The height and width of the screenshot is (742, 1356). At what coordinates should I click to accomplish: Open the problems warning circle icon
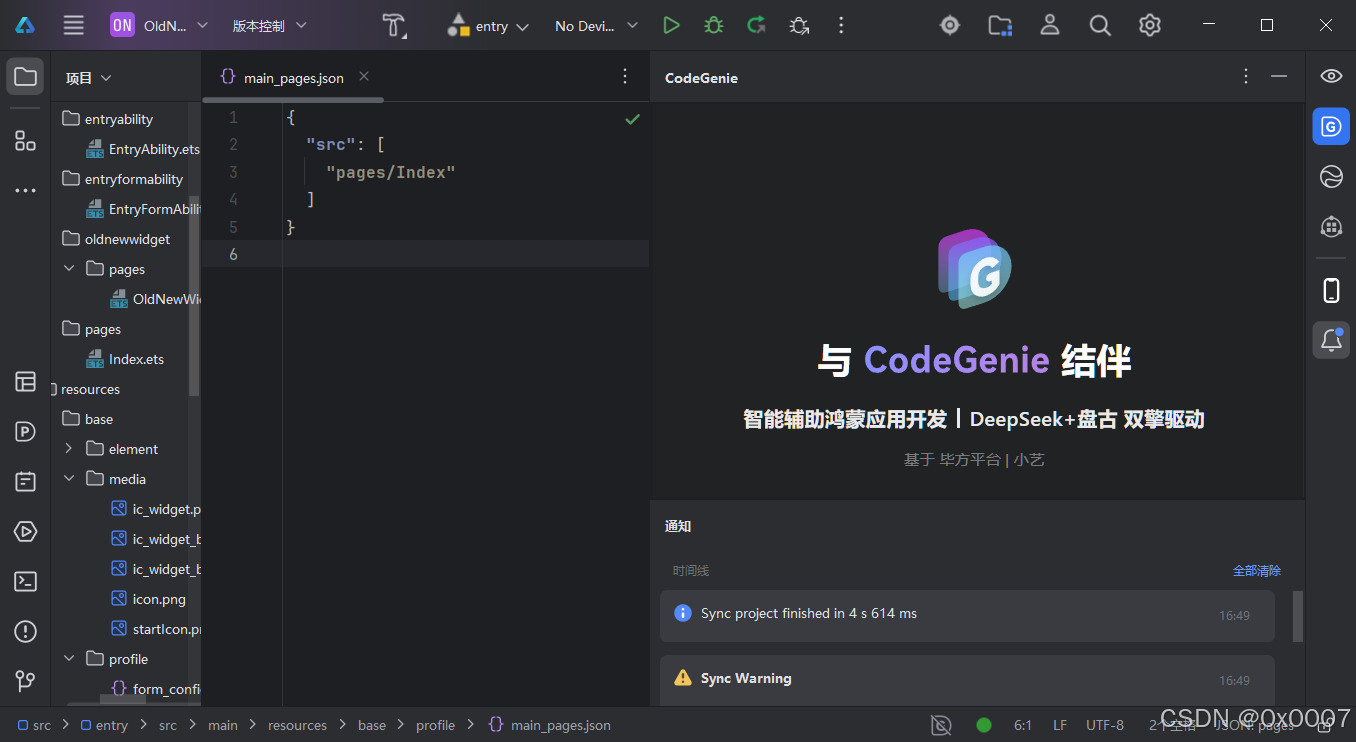click(x=26, y=631)
